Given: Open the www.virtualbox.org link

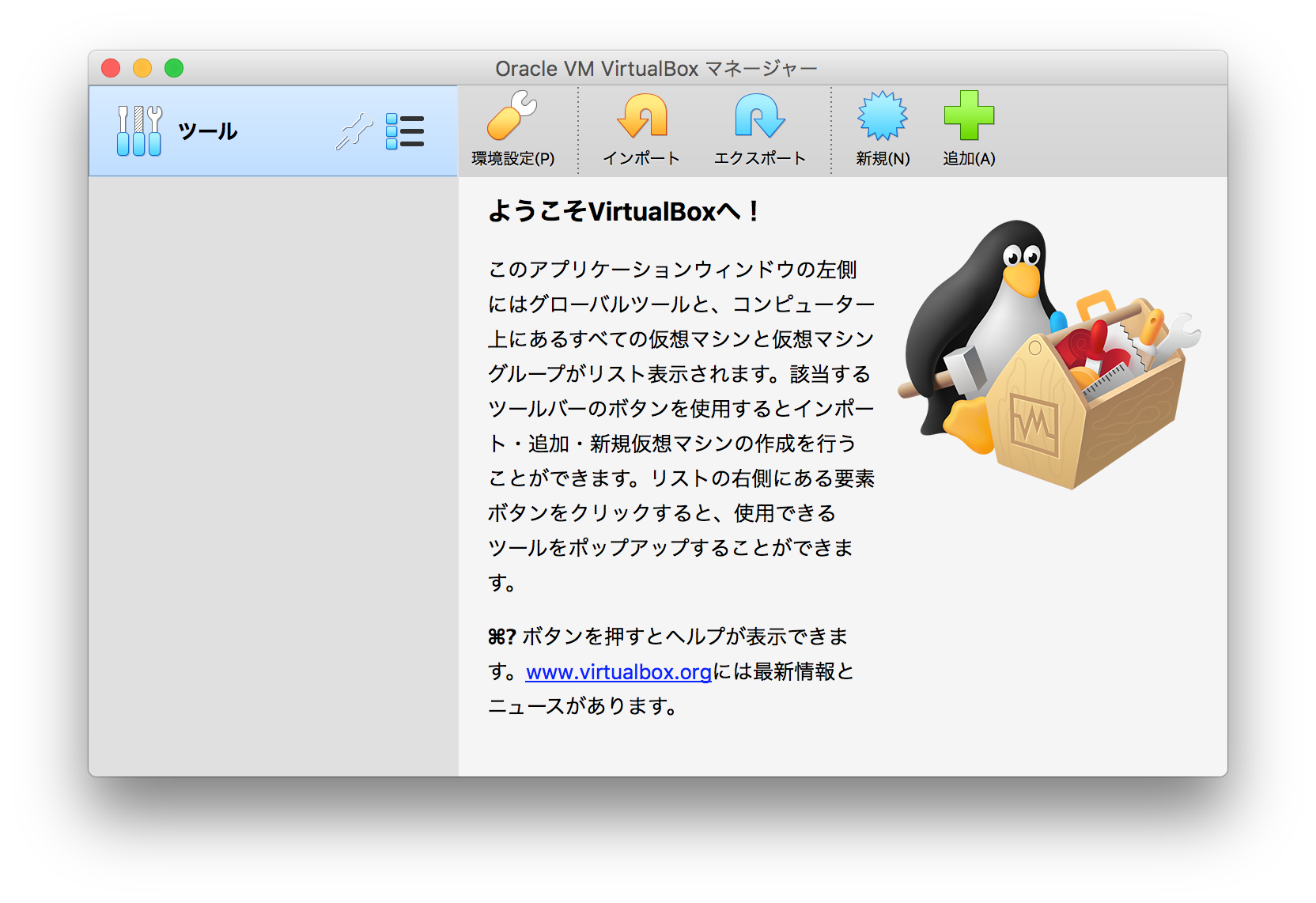Looking at the screenshot, I should click(618, 673).
